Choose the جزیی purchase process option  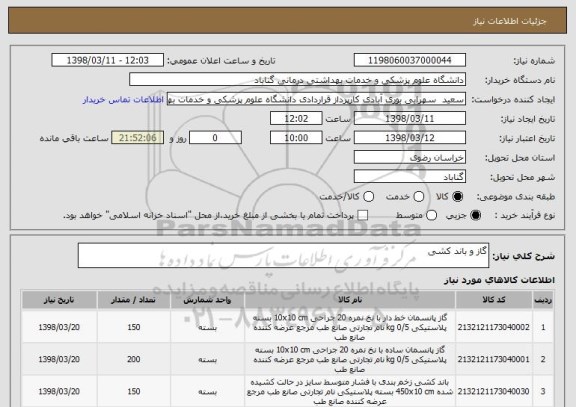(x=475, y=216)
